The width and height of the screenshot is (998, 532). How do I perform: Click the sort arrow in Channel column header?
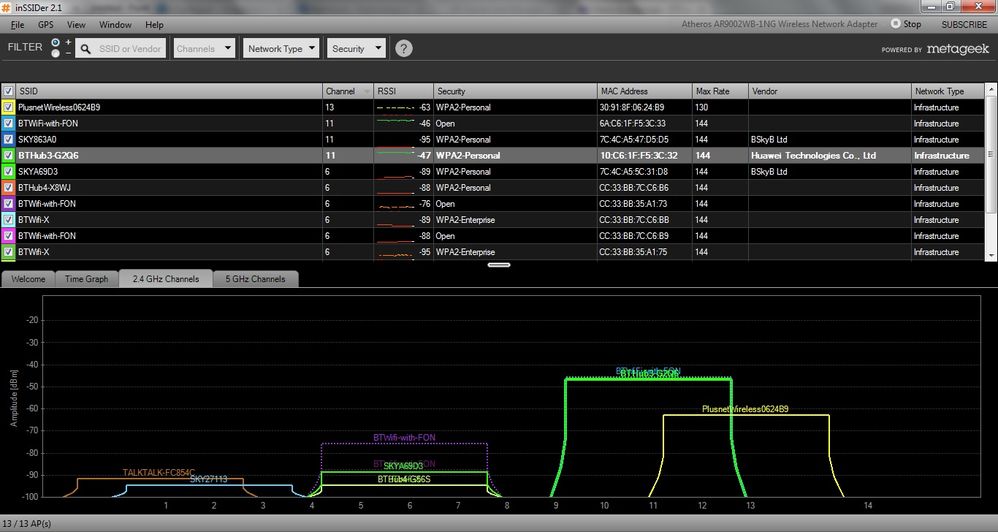[367, 92]
